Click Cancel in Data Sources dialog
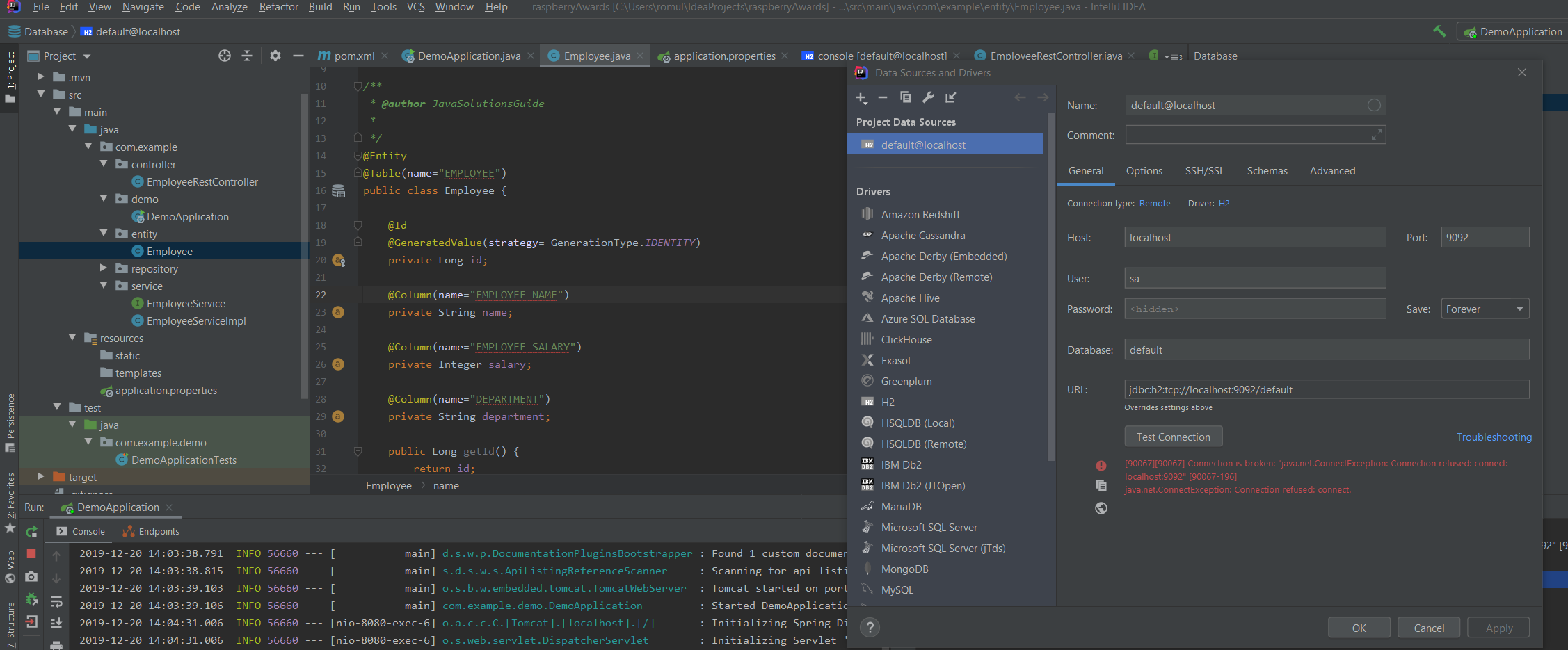1568x650 pixels. click(x=1429, y=628)
